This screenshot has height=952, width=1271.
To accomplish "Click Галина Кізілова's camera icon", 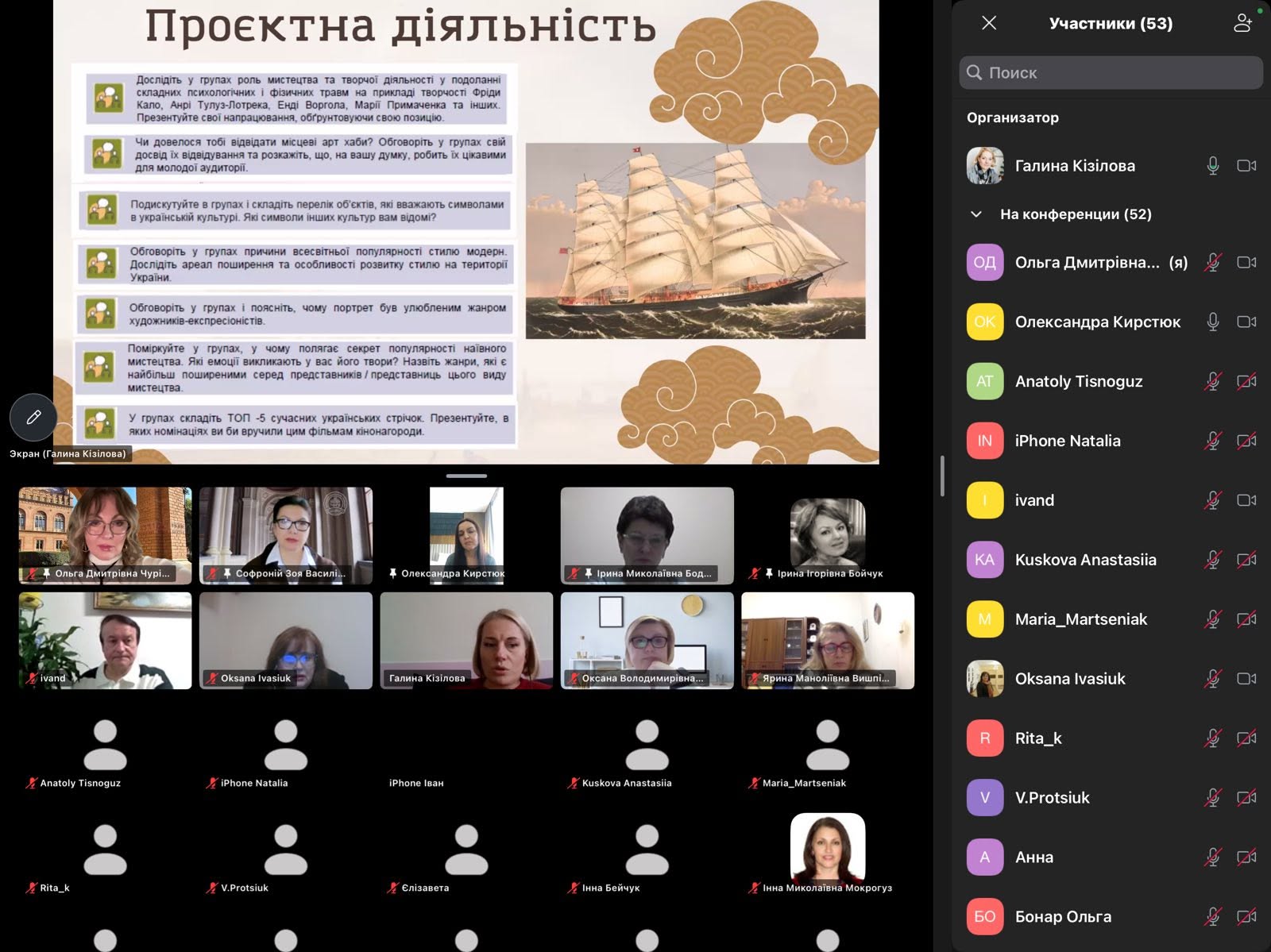I will [x=1246, y=166].
